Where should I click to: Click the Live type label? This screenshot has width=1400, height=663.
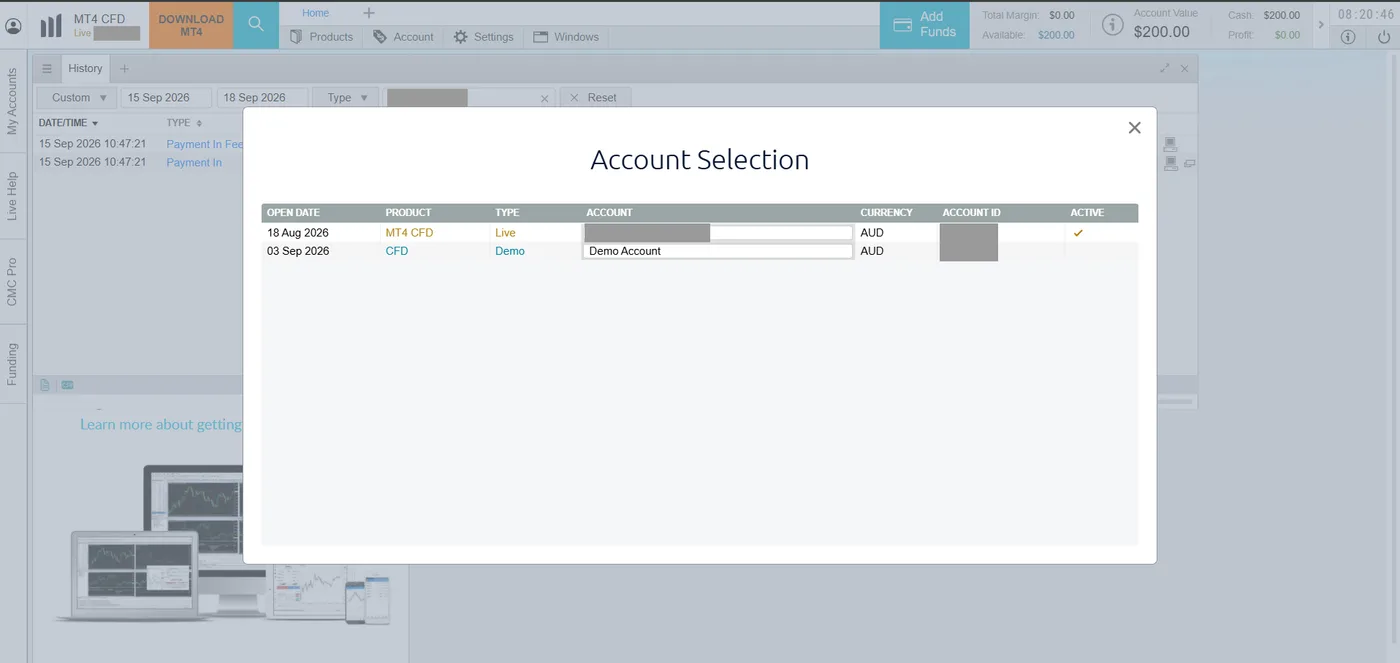pos(505,233)
